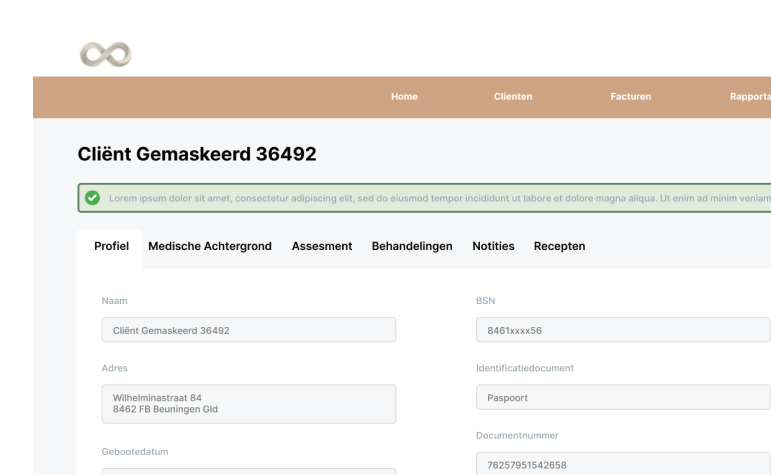Click the Documentnummer input field
771x475 pixels.
(x=623, y=464)
